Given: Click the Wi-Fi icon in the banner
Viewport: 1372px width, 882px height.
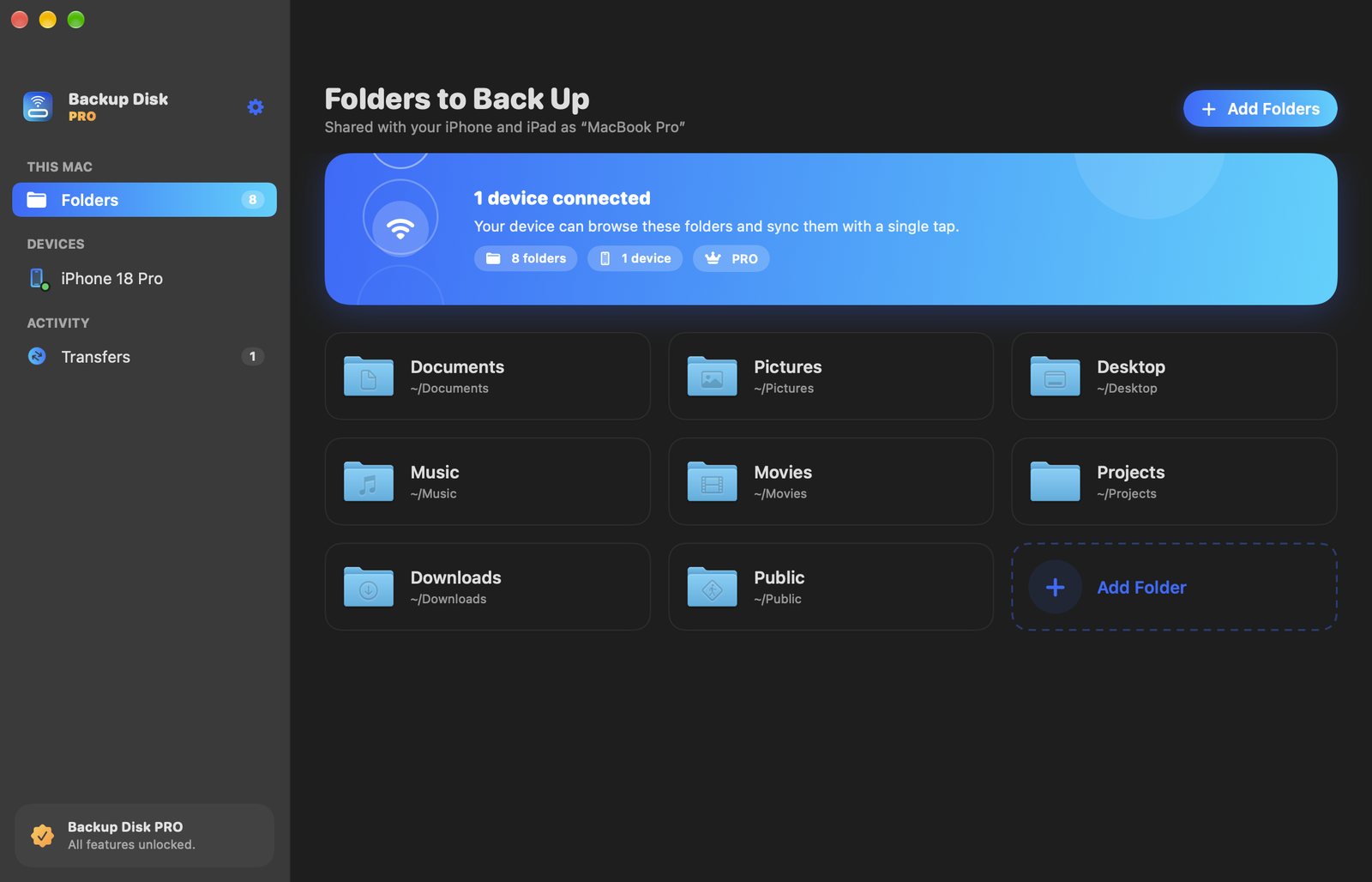Looking at the screenshot, I should (x=400, y=227).
